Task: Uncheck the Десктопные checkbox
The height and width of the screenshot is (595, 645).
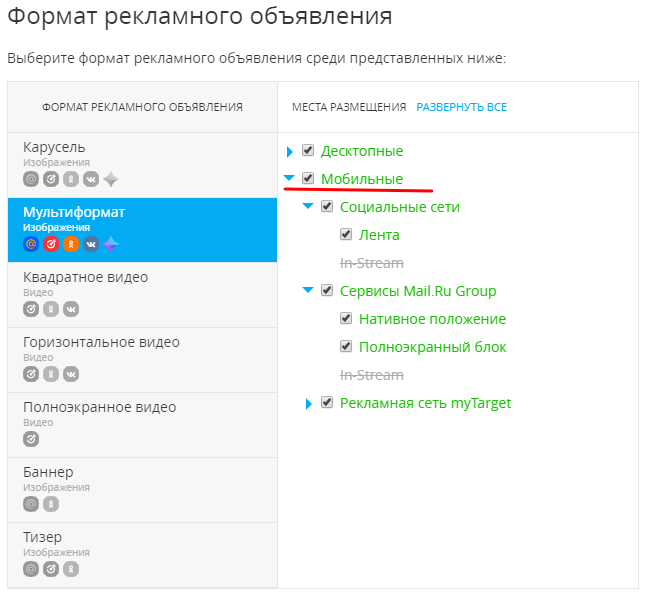Action: (x=308, y=150)
